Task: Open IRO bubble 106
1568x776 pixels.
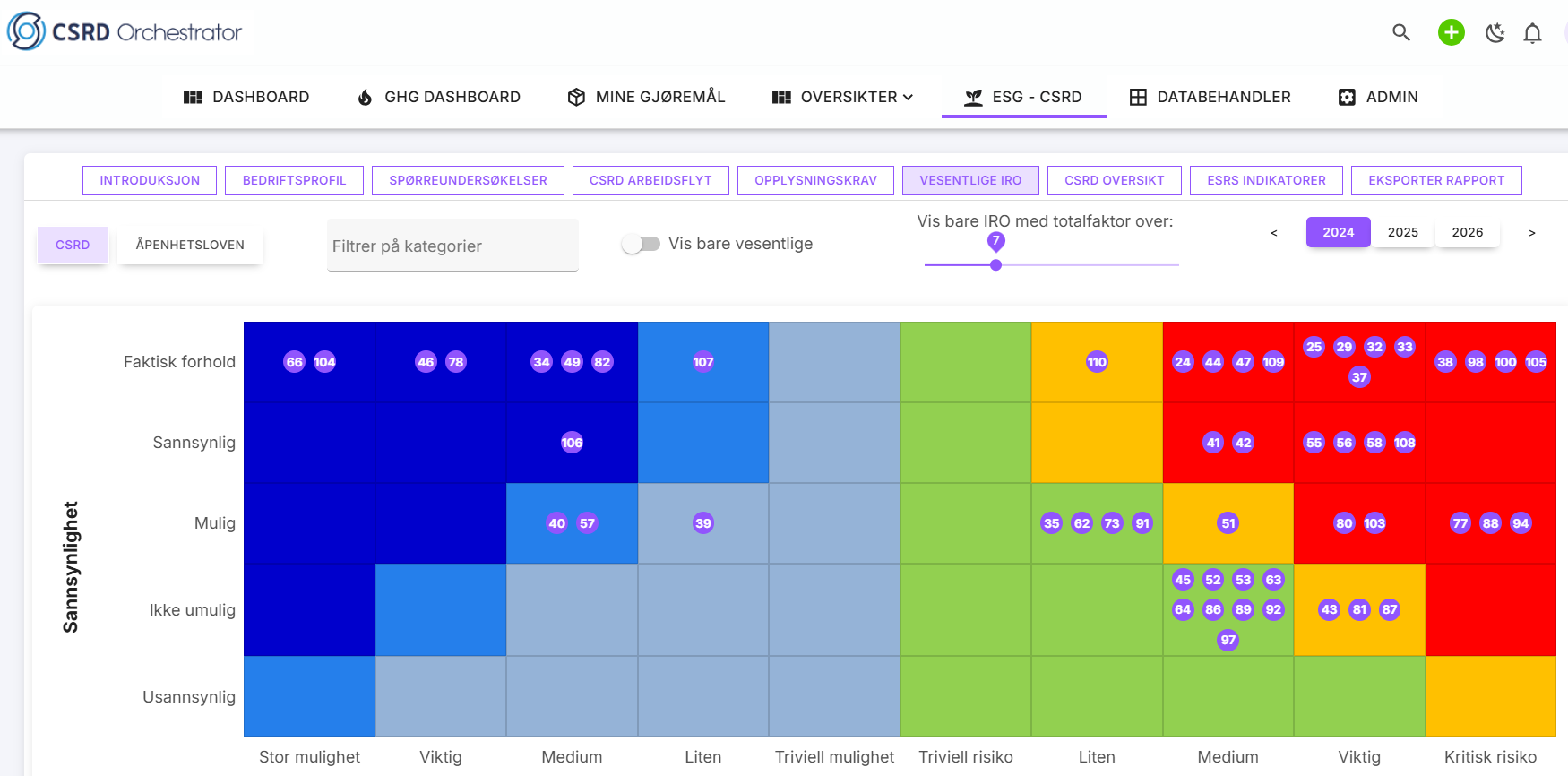Action: tap(572, 443)
